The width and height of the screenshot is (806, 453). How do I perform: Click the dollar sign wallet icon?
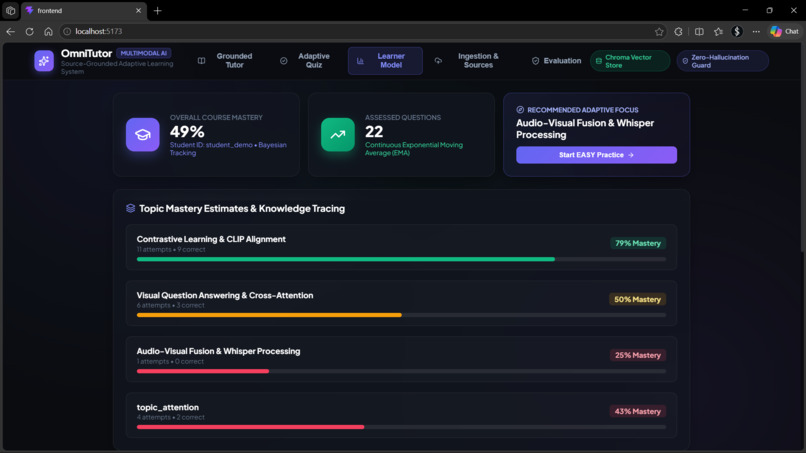coord(737,31)
